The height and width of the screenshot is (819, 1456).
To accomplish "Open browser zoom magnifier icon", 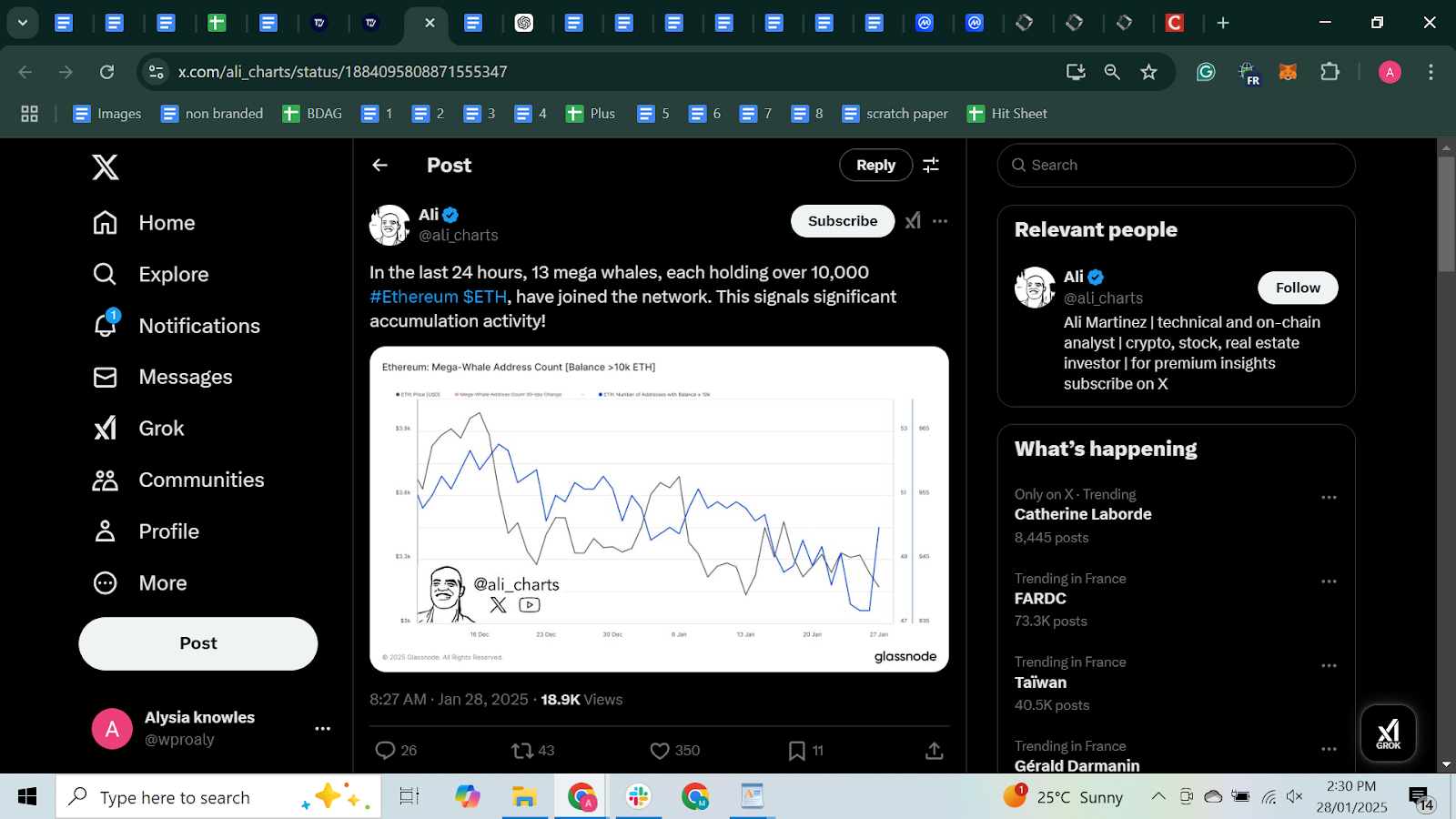I will 1112,72.
